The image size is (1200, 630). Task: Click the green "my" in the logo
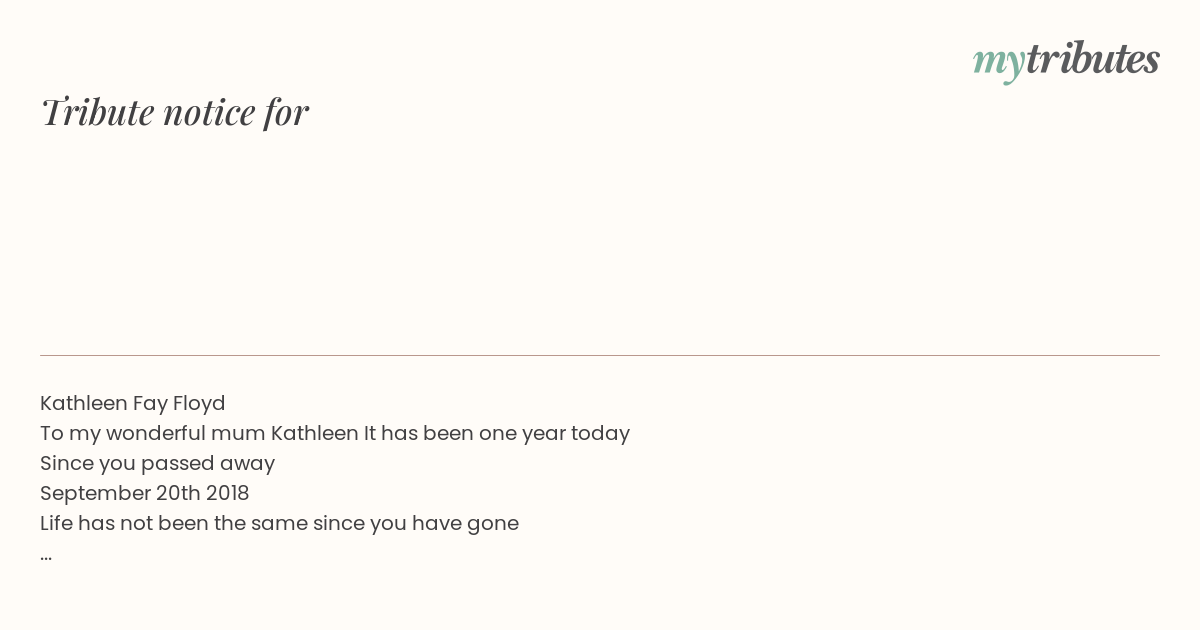point(998,63)
